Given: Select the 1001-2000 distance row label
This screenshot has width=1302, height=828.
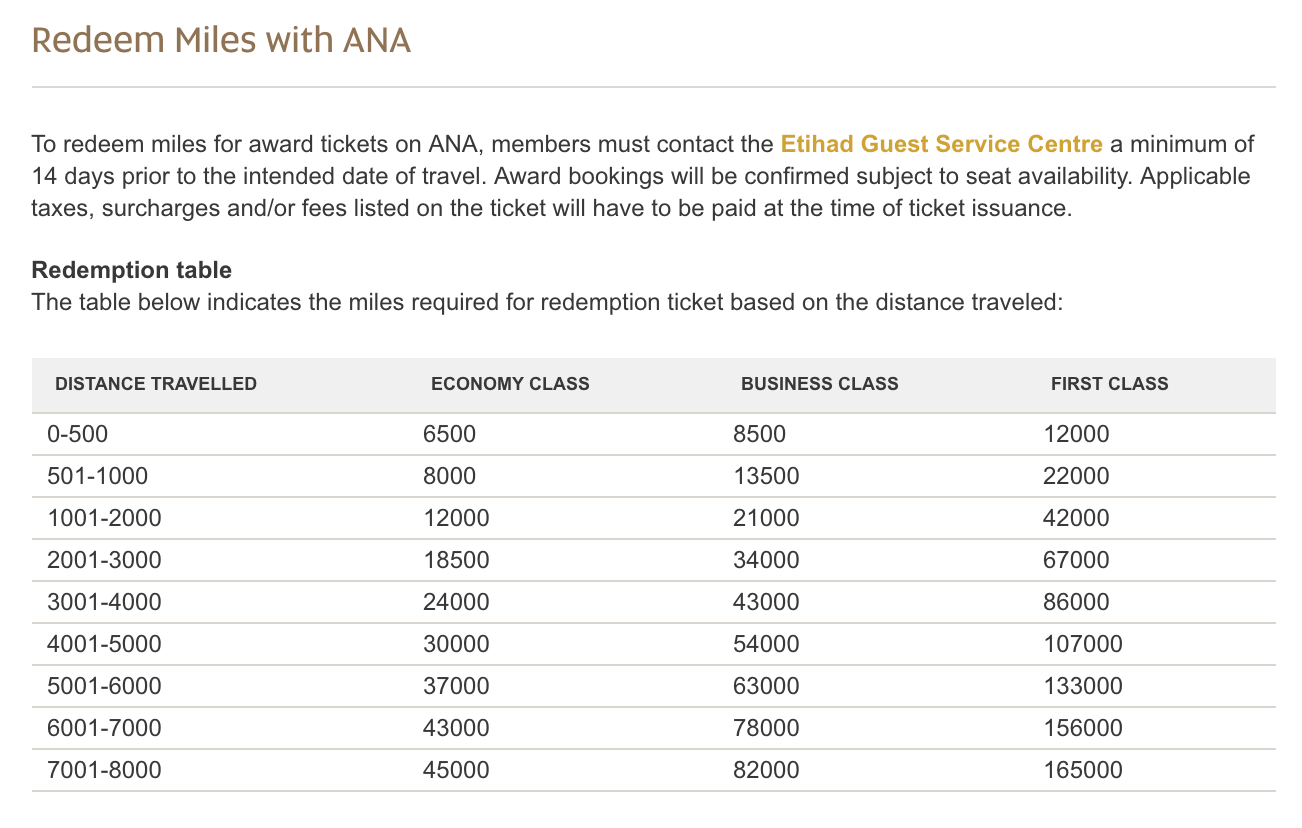Looking at the screenshot, I should (104, 519).
